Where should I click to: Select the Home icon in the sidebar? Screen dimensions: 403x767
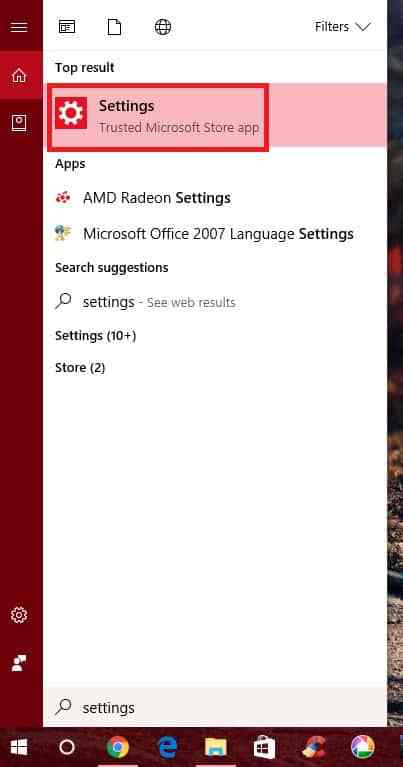point(19,75)
